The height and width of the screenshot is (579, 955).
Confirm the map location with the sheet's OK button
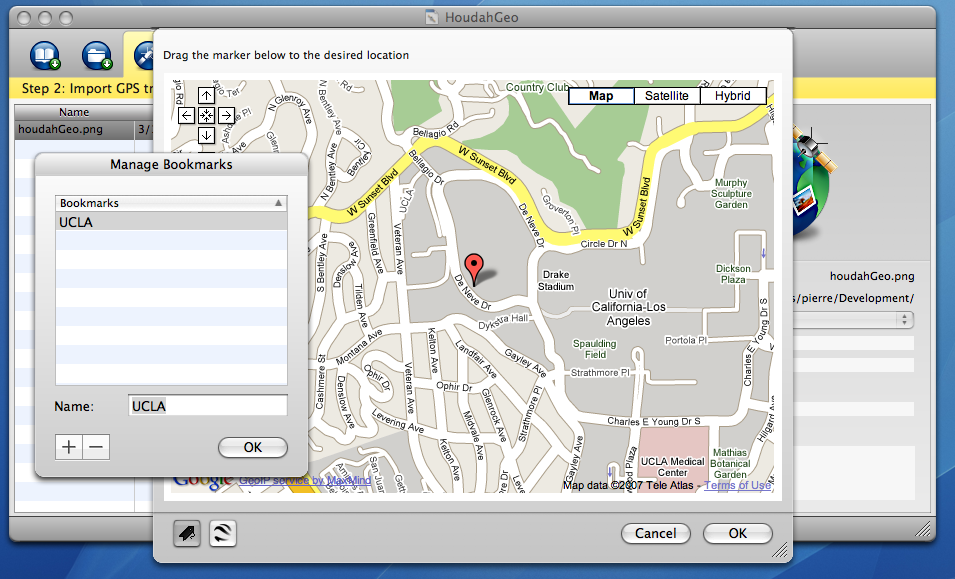[738, 533]
